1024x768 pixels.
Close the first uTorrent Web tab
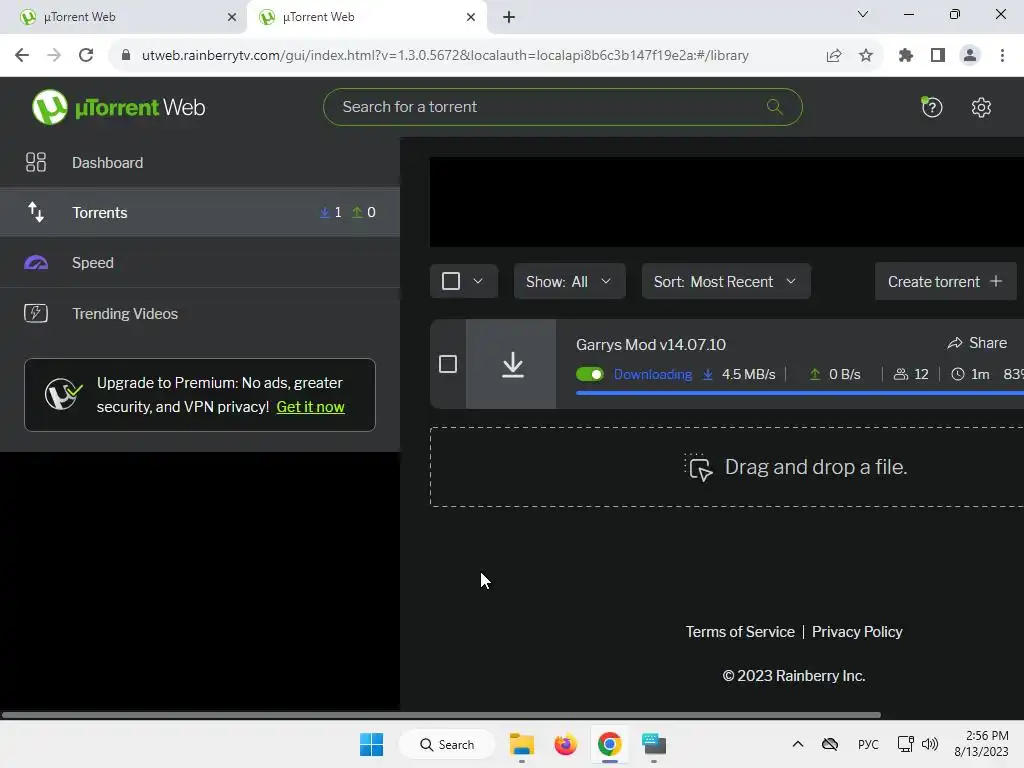click(x=231, y=17)
